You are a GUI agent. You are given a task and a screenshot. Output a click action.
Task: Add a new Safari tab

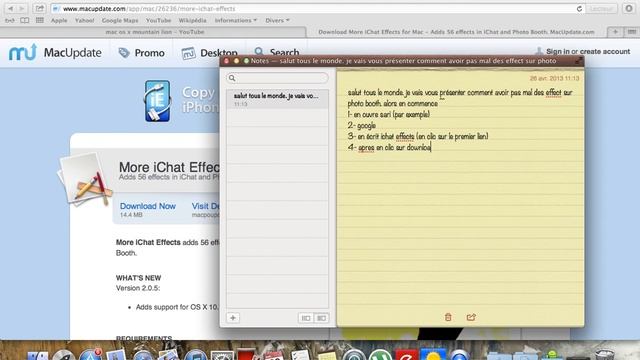tap(615, 32)
